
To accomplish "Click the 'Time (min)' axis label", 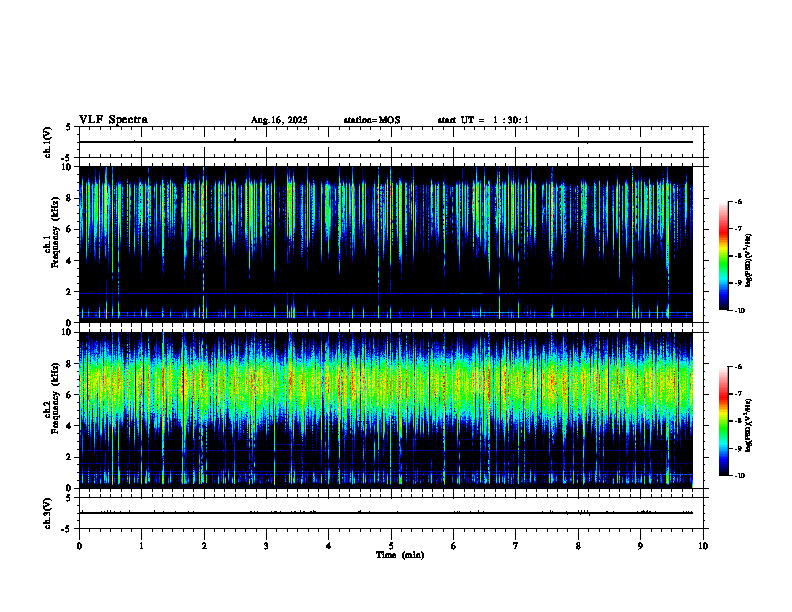I will coord(400,555).
